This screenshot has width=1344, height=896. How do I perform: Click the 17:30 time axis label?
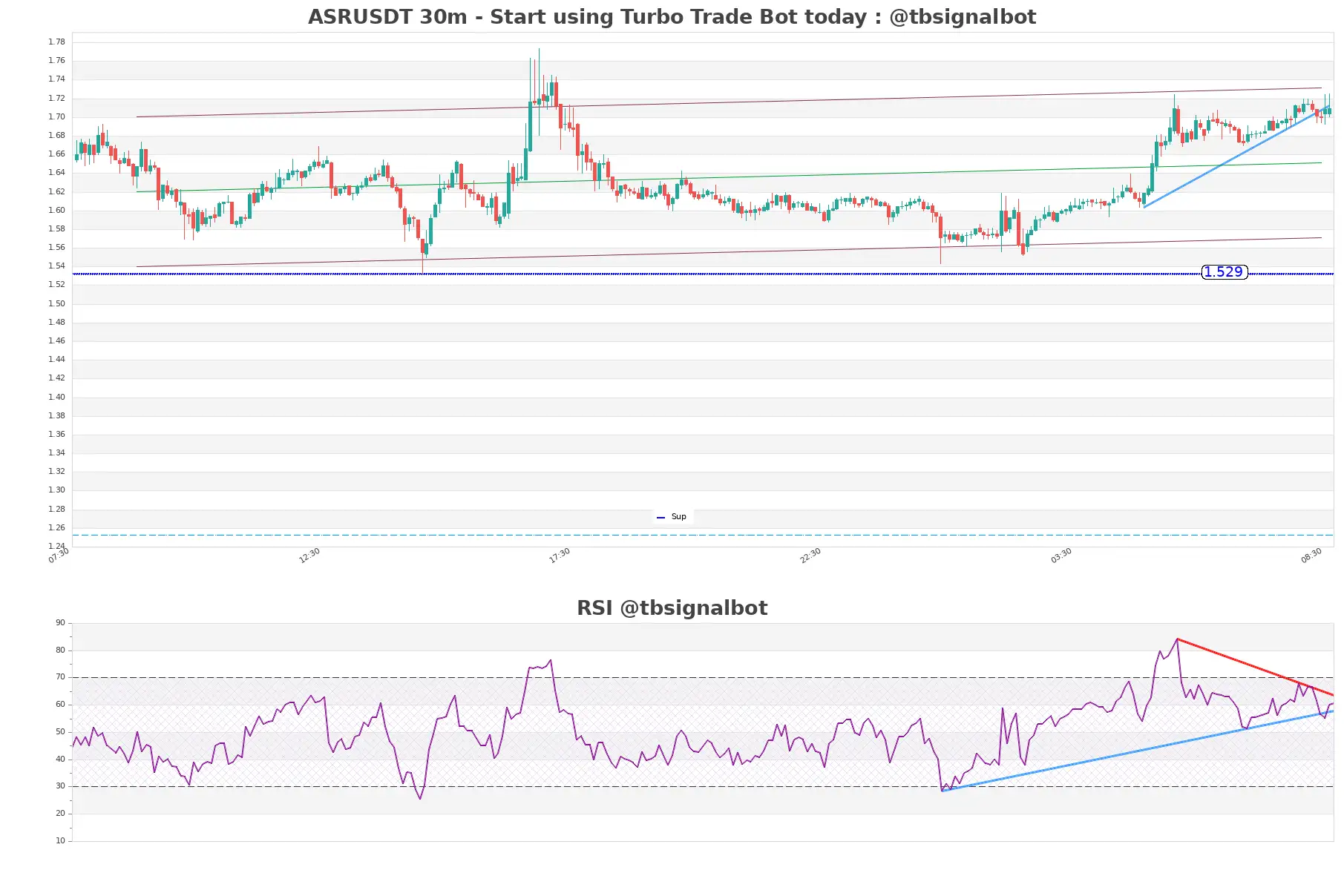[x=560, y=556]
